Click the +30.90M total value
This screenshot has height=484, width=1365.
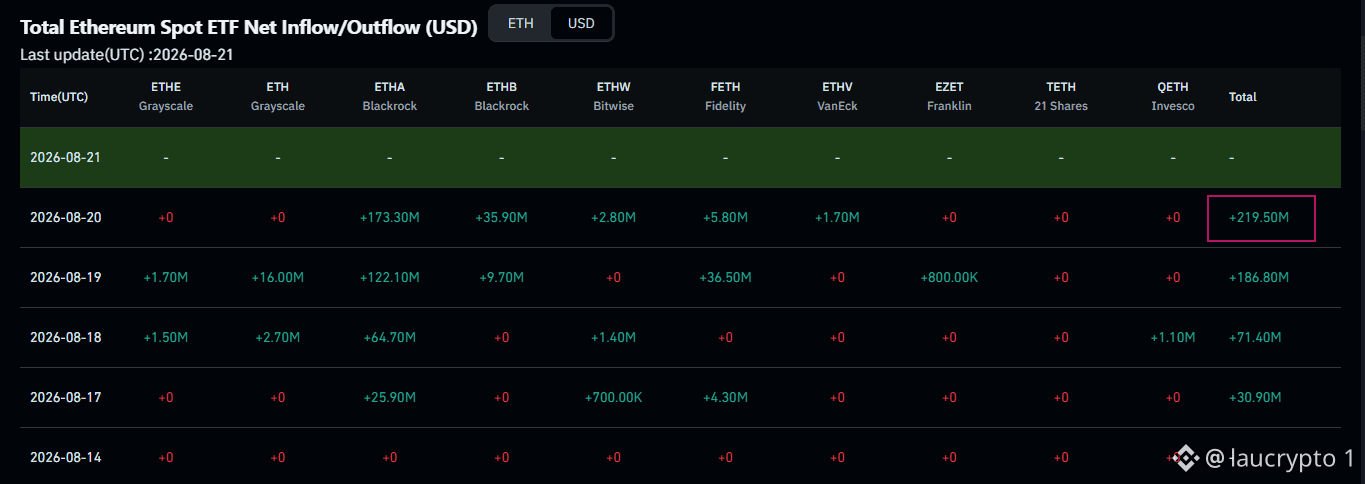tap(1255, 397)
